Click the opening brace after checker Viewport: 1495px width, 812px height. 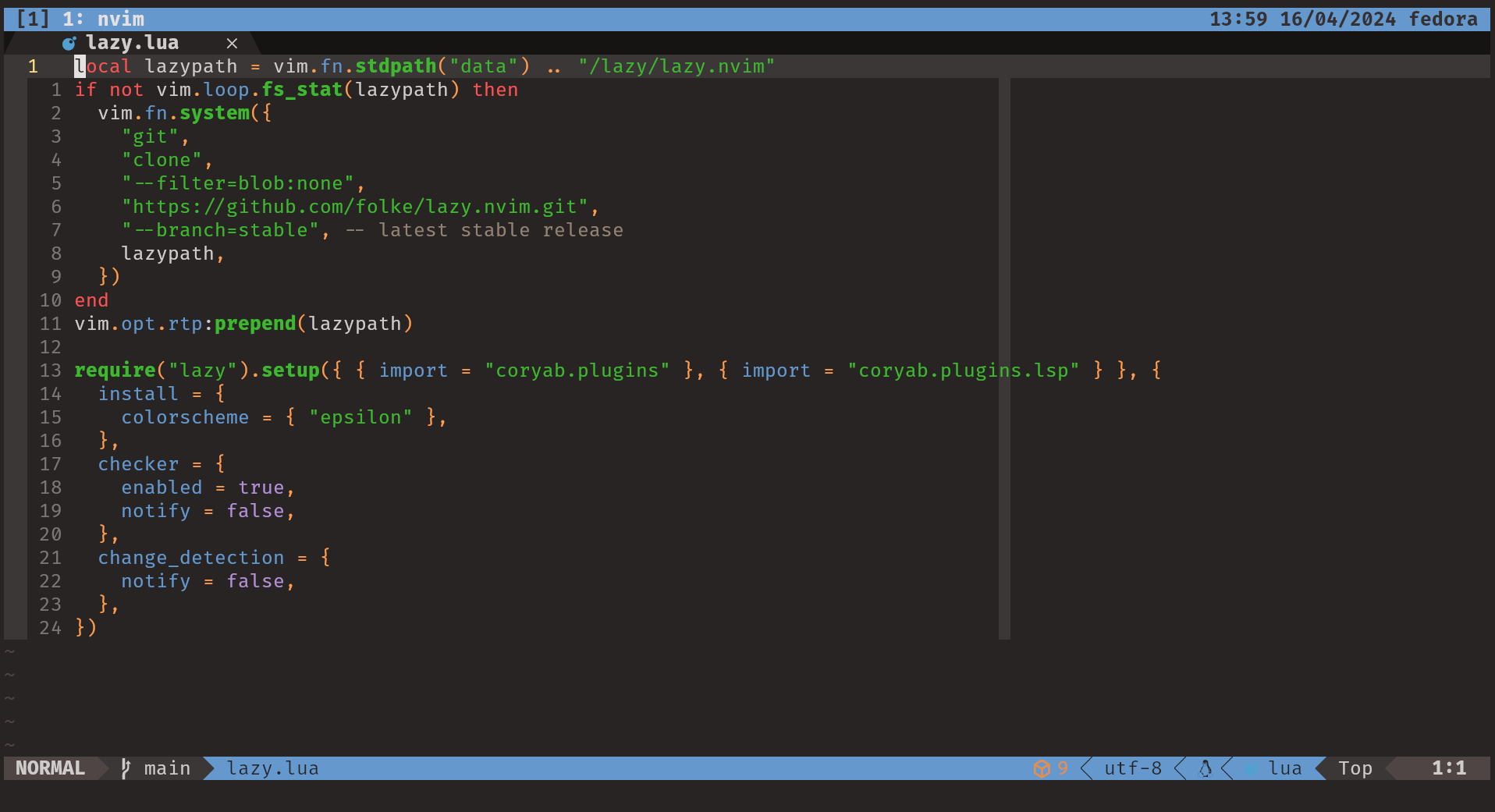pos(220,464)
